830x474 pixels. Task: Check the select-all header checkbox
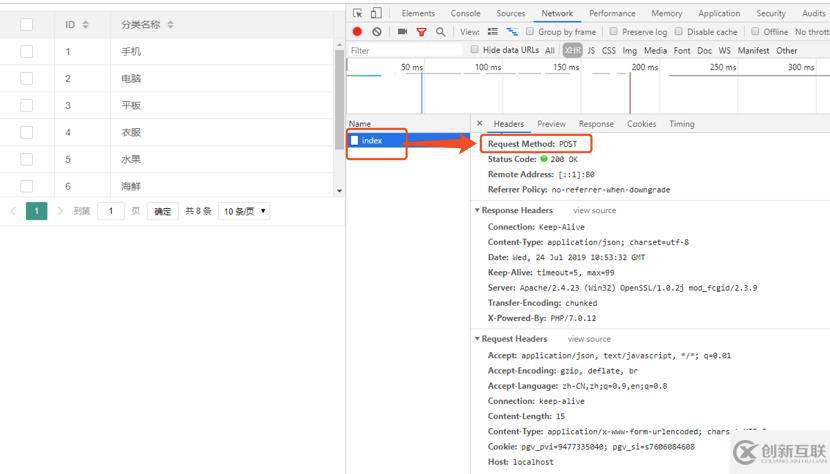coord(26,24)
